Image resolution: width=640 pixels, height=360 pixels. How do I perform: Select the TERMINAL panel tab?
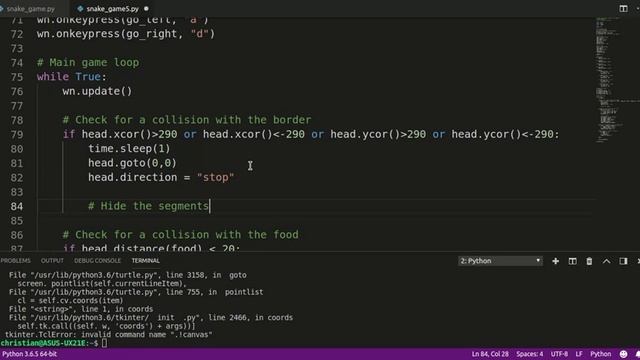(x=145, y=260)
